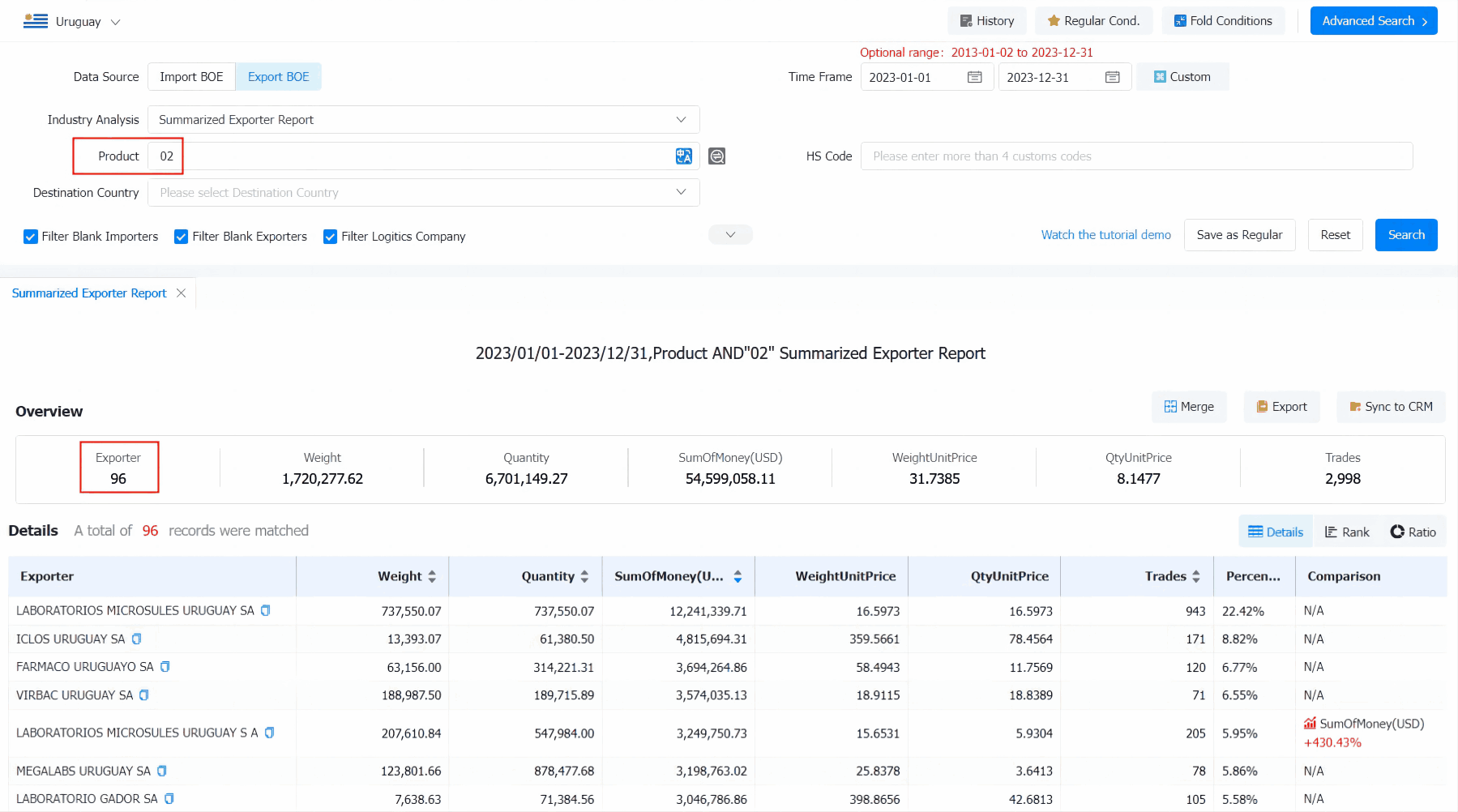The image size is (1458, 812).
Task: Copy icon next to LABORATORIOS MICROSULES URUGUAY S A
Action: click(269, 733)
